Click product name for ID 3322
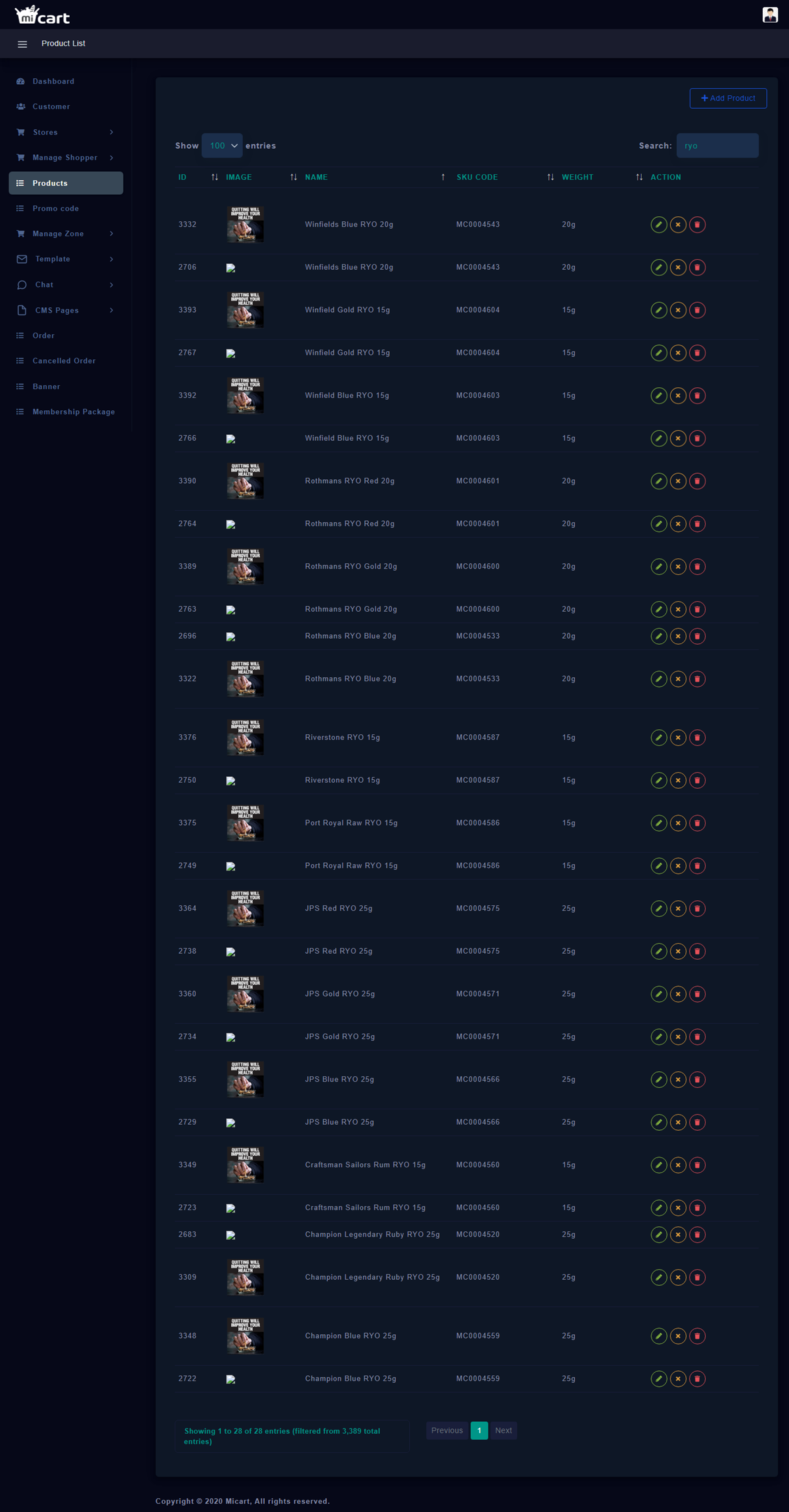 coord(351,679)
